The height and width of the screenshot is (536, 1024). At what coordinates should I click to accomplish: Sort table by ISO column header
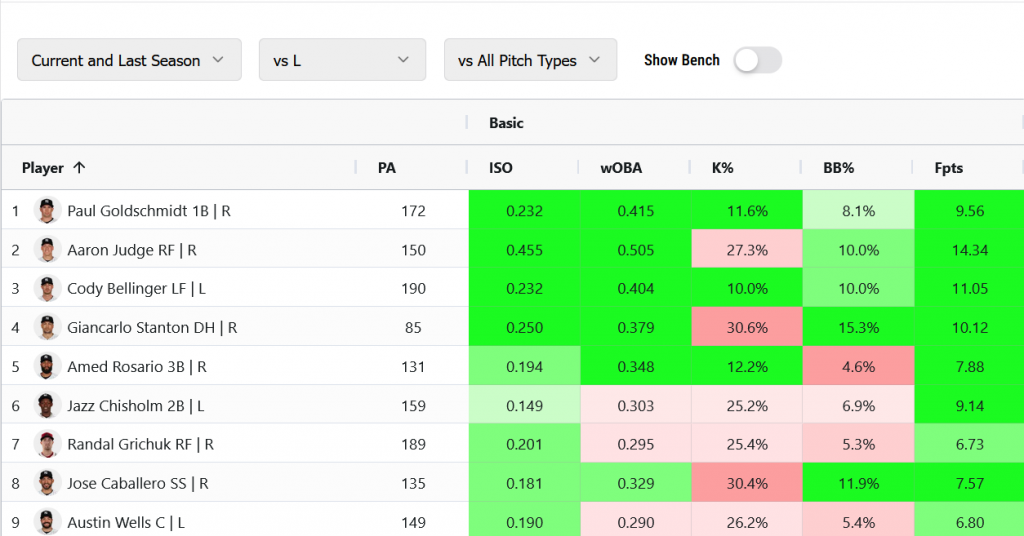pos(501,168)
